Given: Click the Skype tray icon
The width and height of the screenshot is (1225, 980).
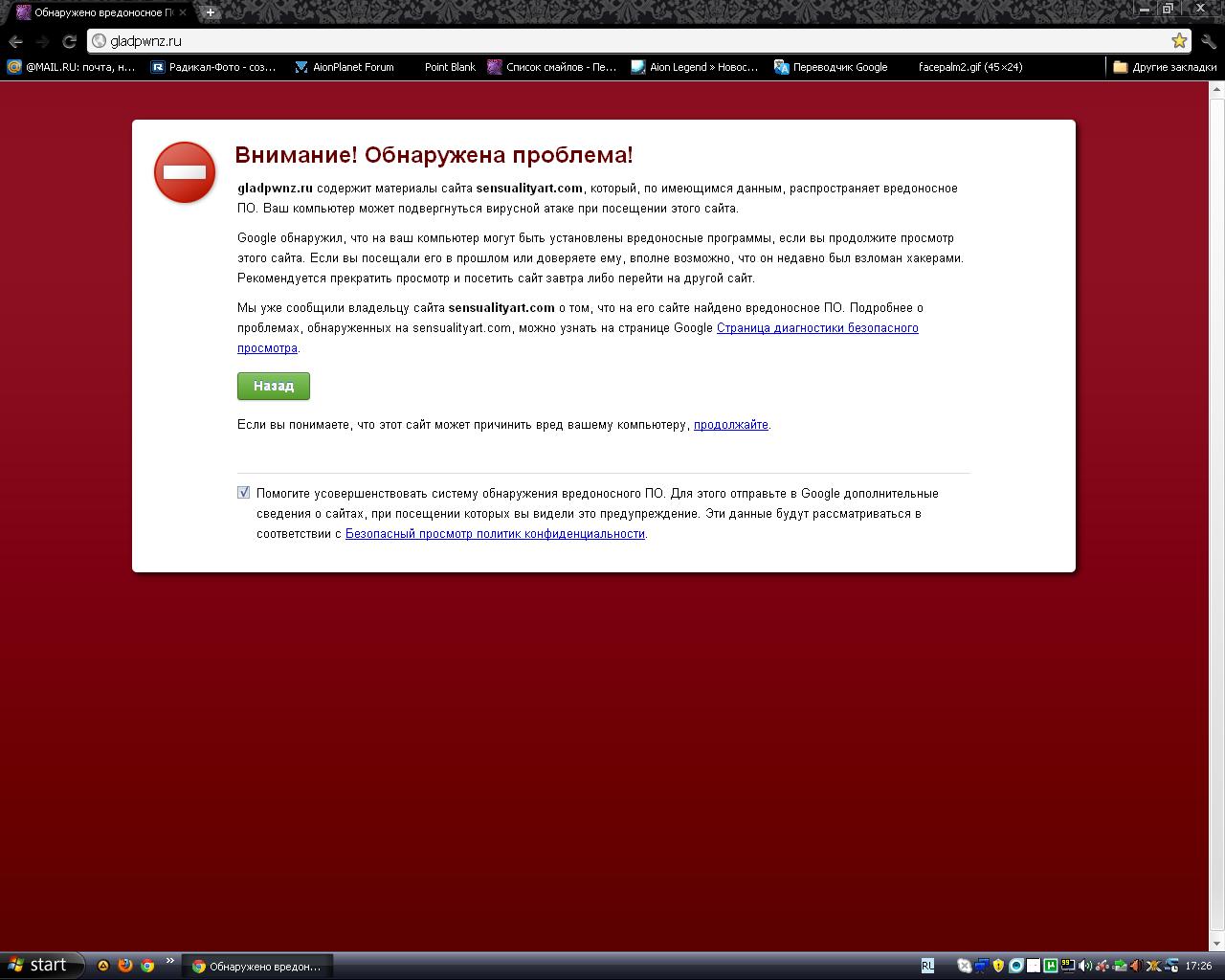Looking at the screenshot, I should pos(964,966).
